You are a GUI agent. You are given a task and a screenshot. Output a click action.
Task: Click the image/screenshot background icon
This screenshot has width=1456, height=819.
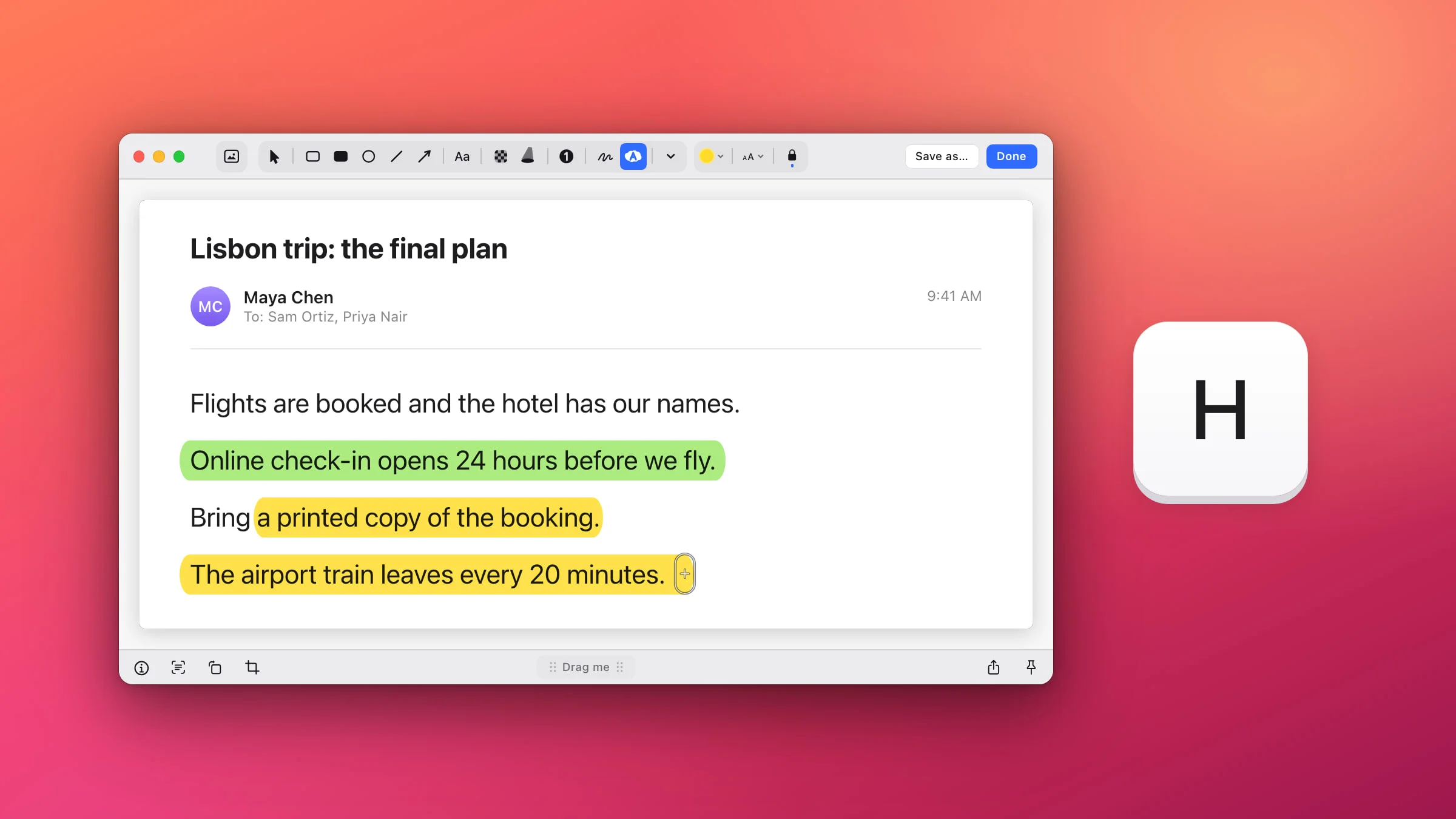click(x=231, y=157)
